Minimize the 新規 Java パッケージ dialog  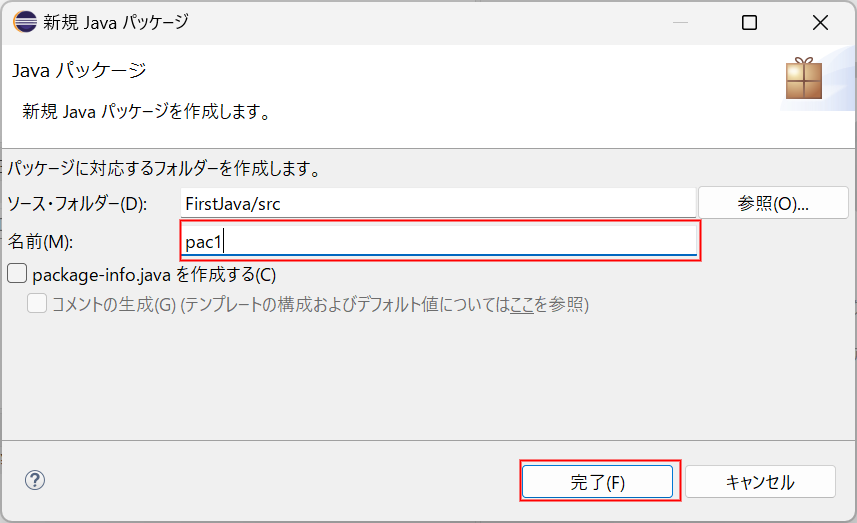[680, 22]
